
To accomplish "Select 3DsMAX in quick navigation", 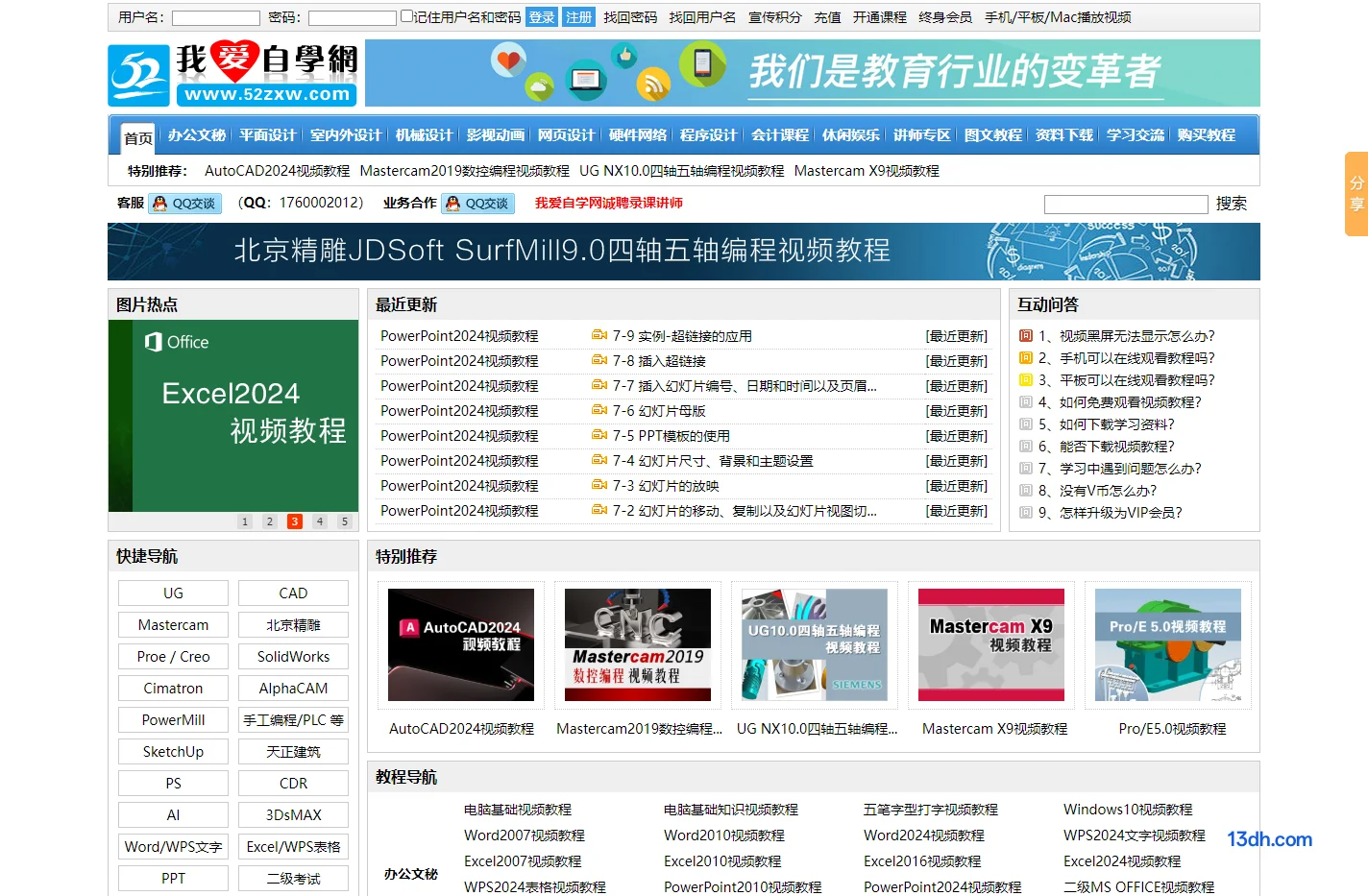I will tap(293, 815).
